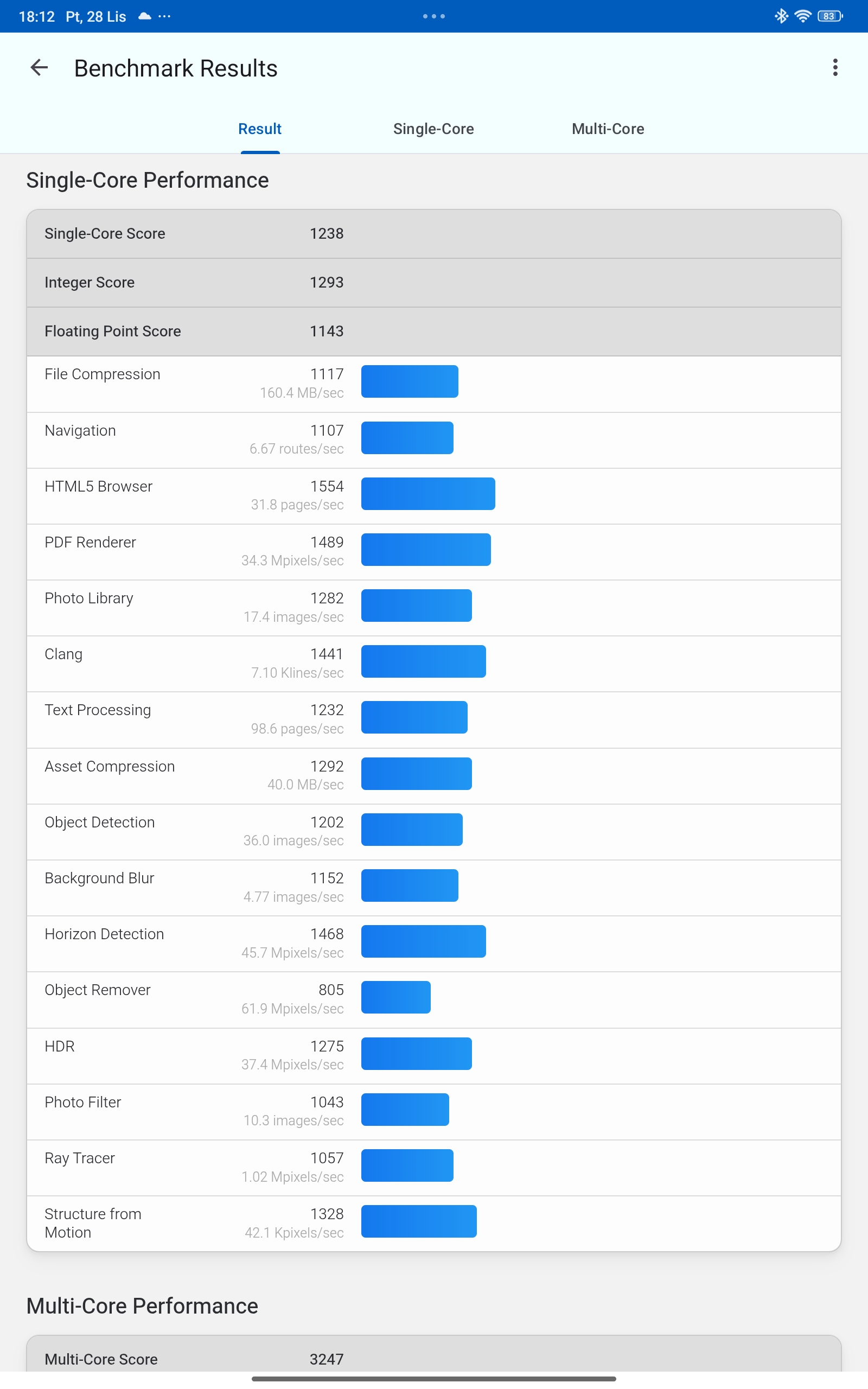The width and height of the screenshot is (868, 1389).
Task: Tap the Clang benchmark label
Action: click(x=63, y=654)
